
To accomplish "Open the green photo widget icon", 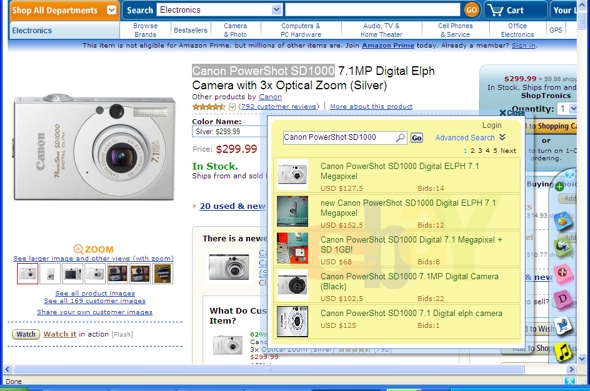I will [x=563, y=247].
